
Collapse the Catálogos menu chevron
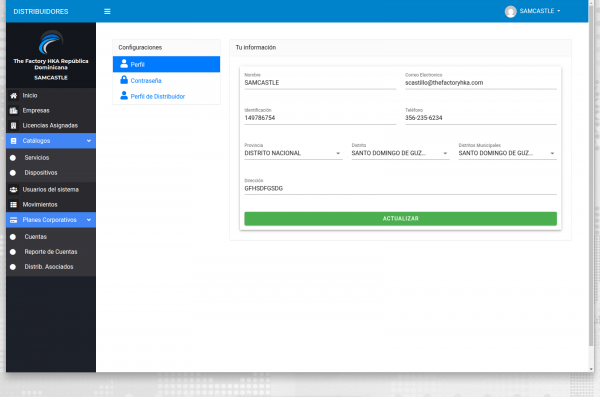point(89,141)
